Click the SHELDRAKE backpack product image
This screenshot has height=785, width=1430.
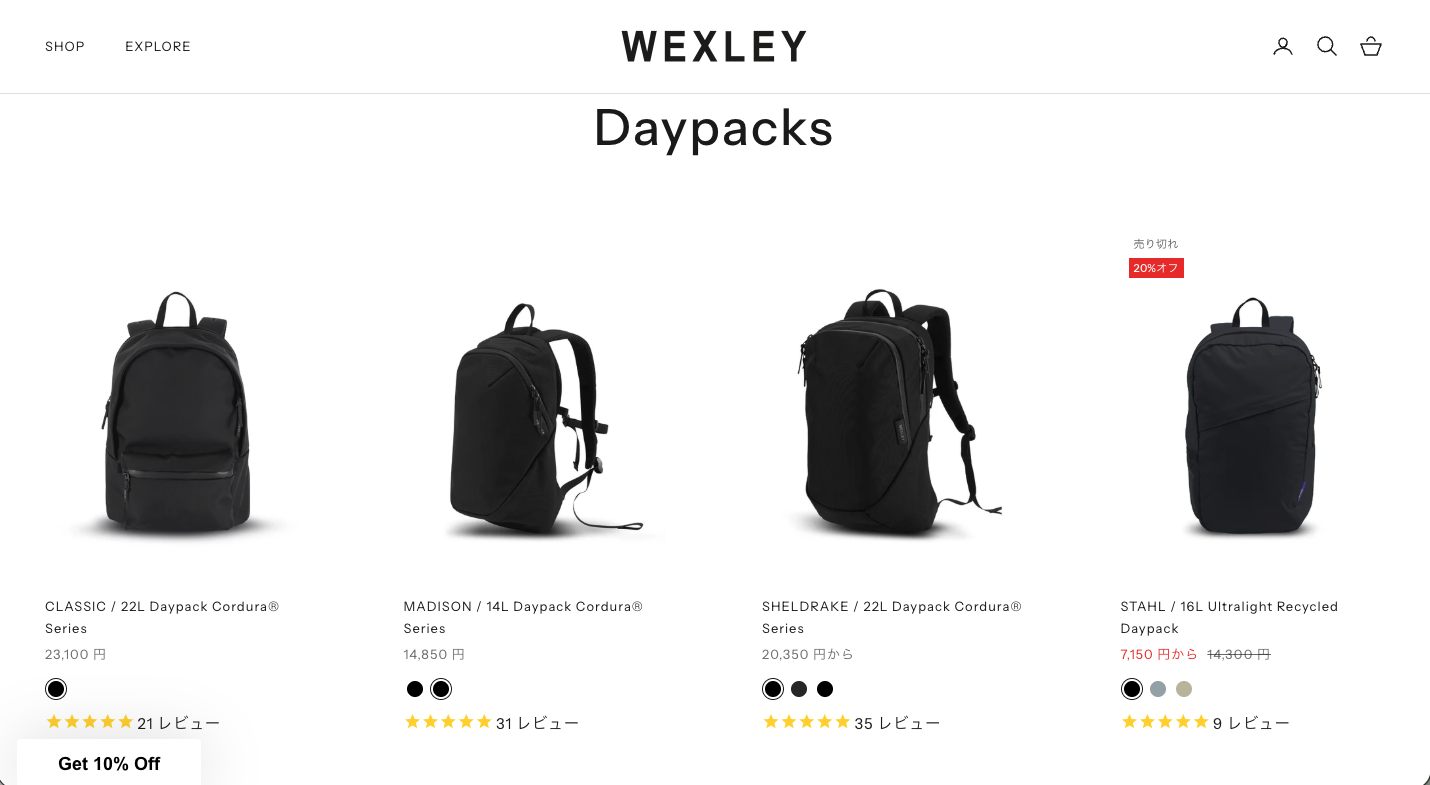tap(892, 413)
